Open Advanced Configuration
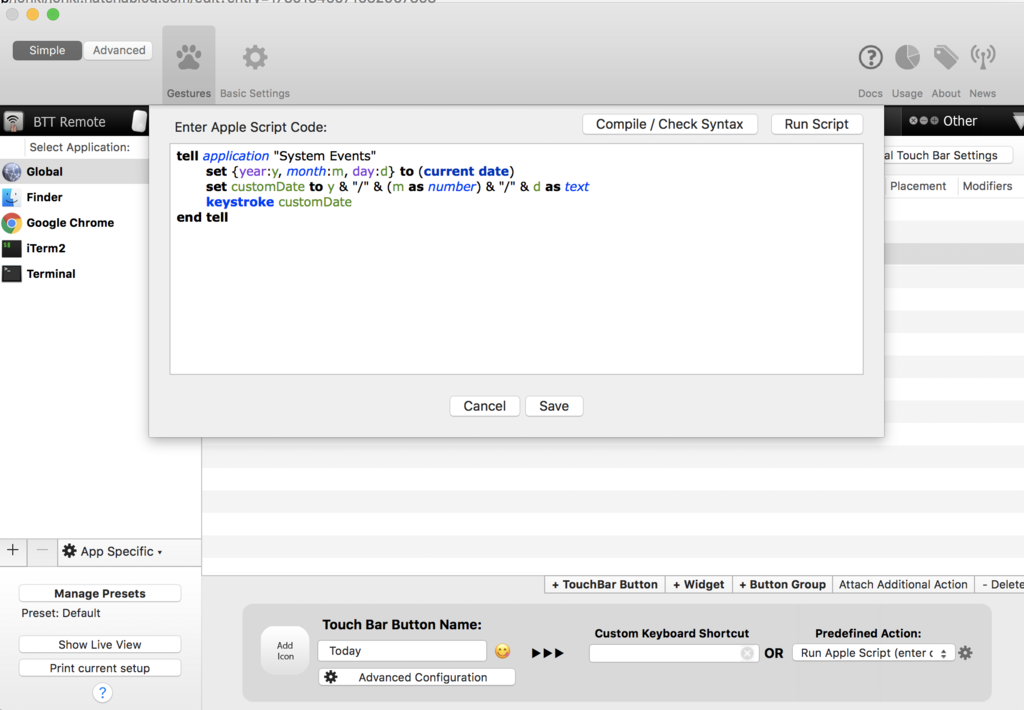This screenshot has width=1024, height=710. tap(417, 677)
